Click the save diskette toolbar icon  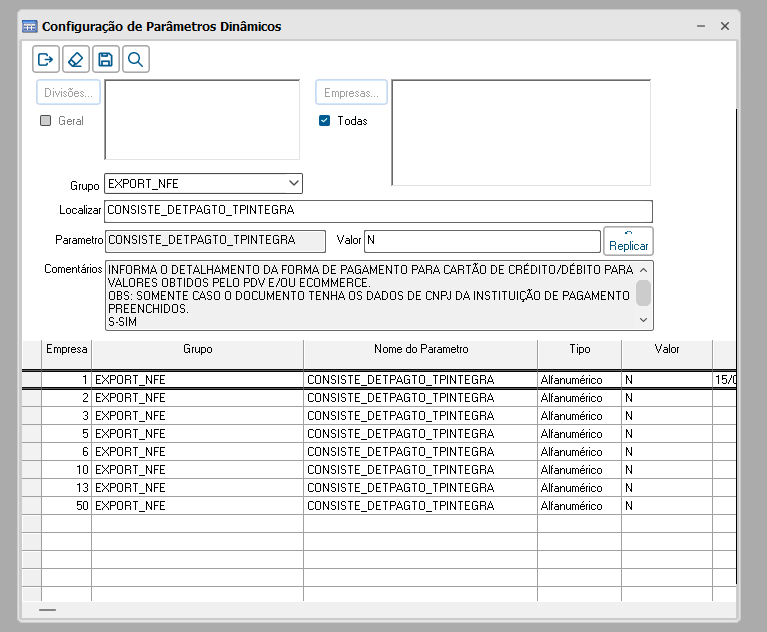(106, 60)
